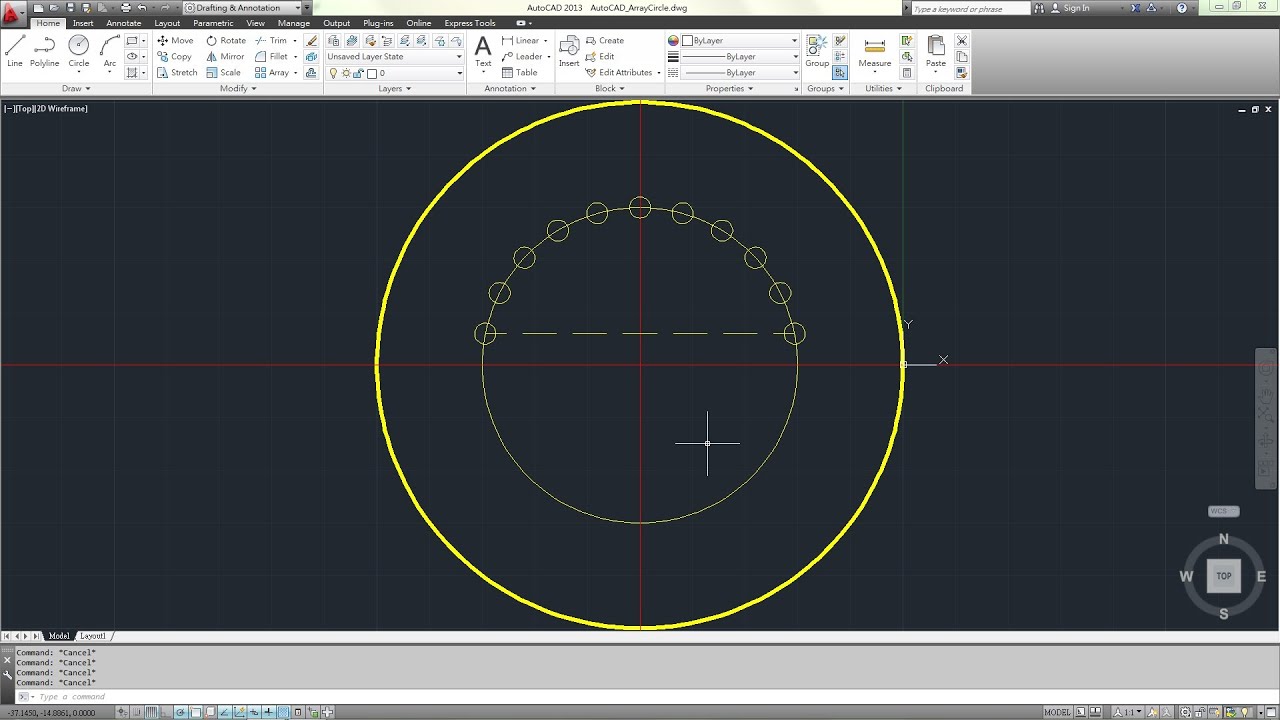
Task: Open the Insert ribbon tab
Action: (83, 23)
